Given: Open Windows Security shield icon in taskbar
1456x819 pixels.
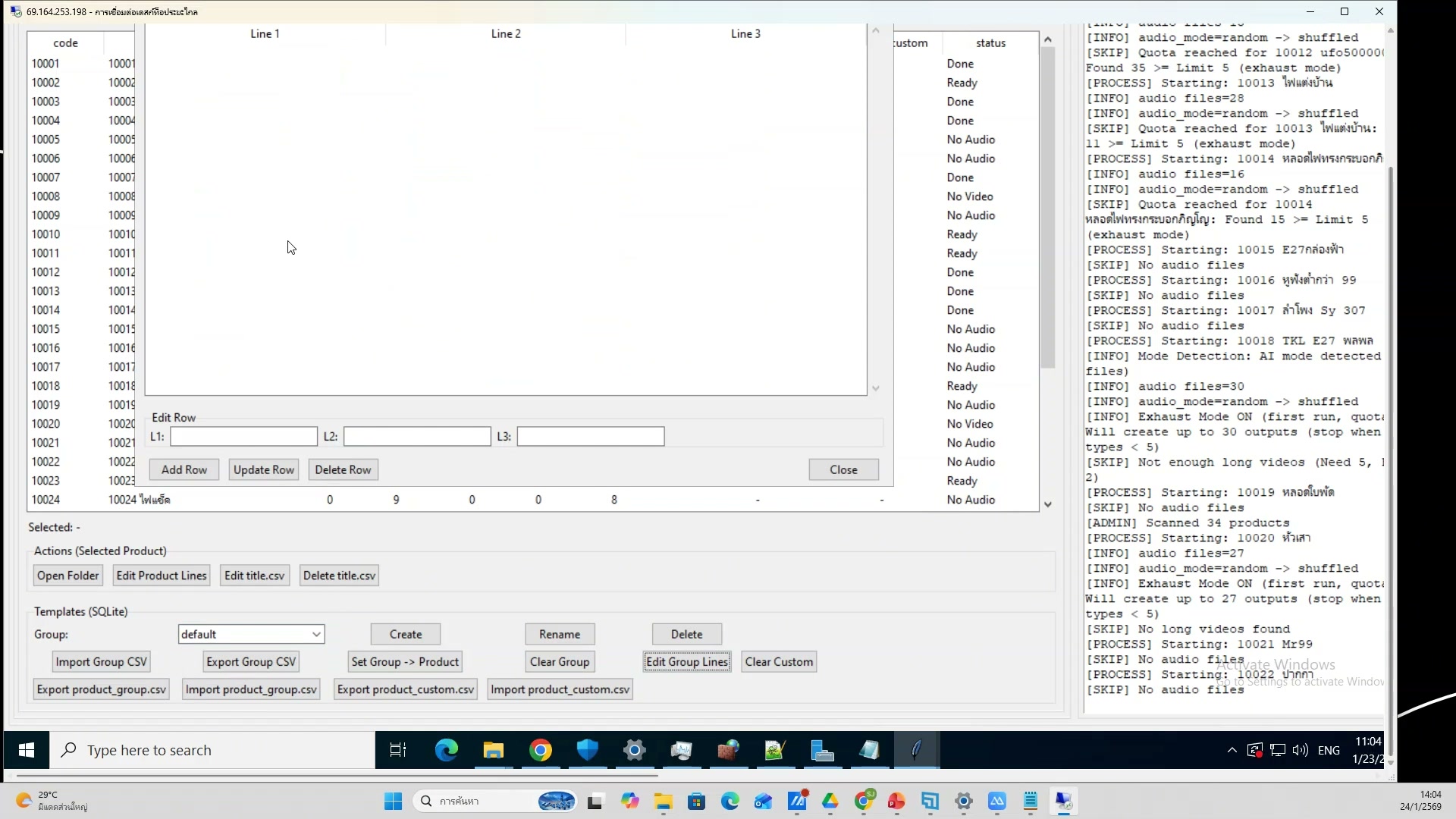Looking at the screenshot, I should [588, 750].
